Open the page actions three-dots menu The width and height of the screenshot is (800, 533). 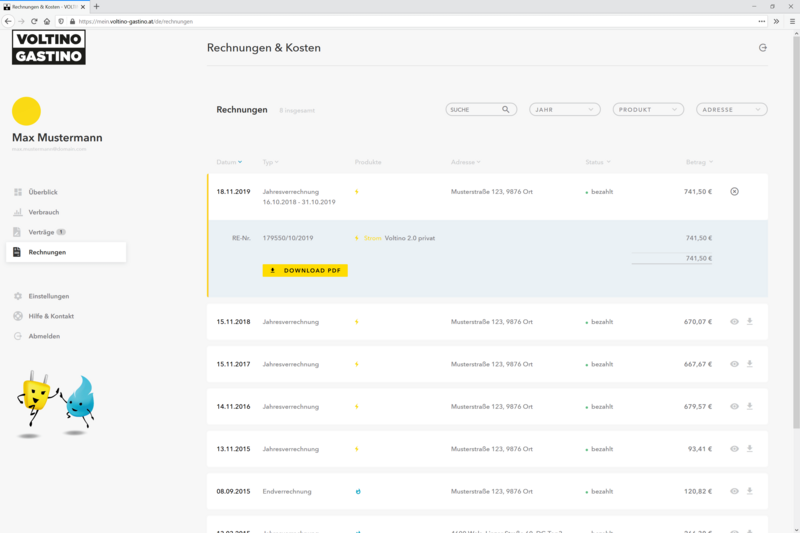click(762, 21)
